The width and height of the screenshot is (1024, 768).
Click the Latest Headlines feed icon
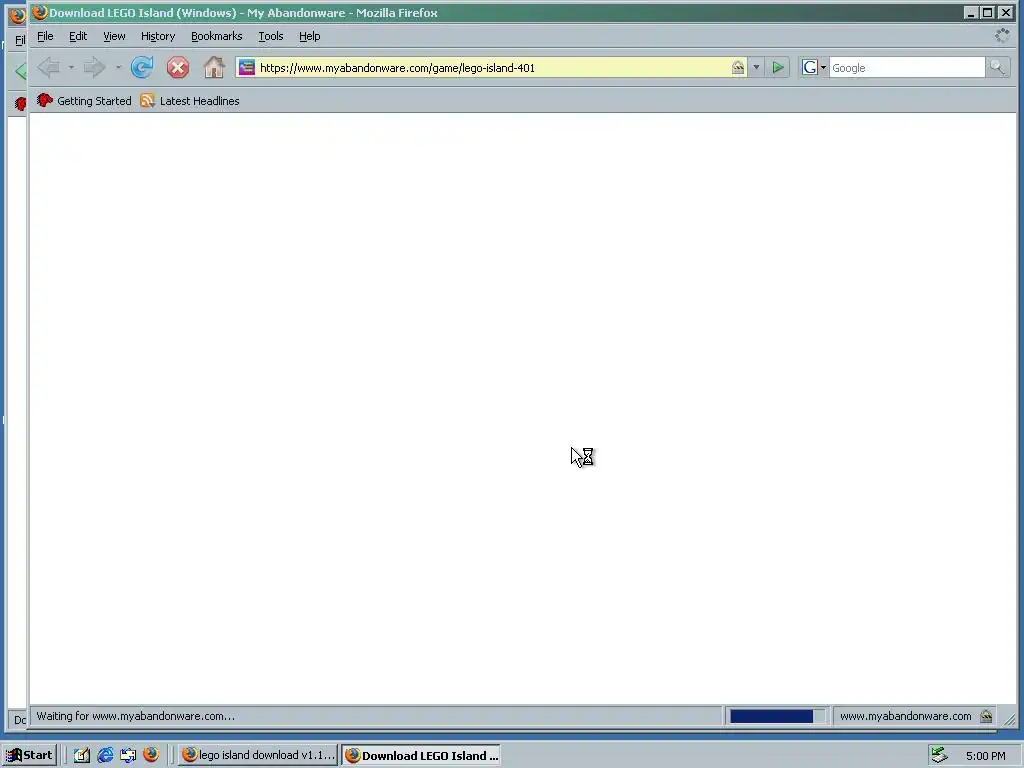pyautogui.click(x=148, y=101)
